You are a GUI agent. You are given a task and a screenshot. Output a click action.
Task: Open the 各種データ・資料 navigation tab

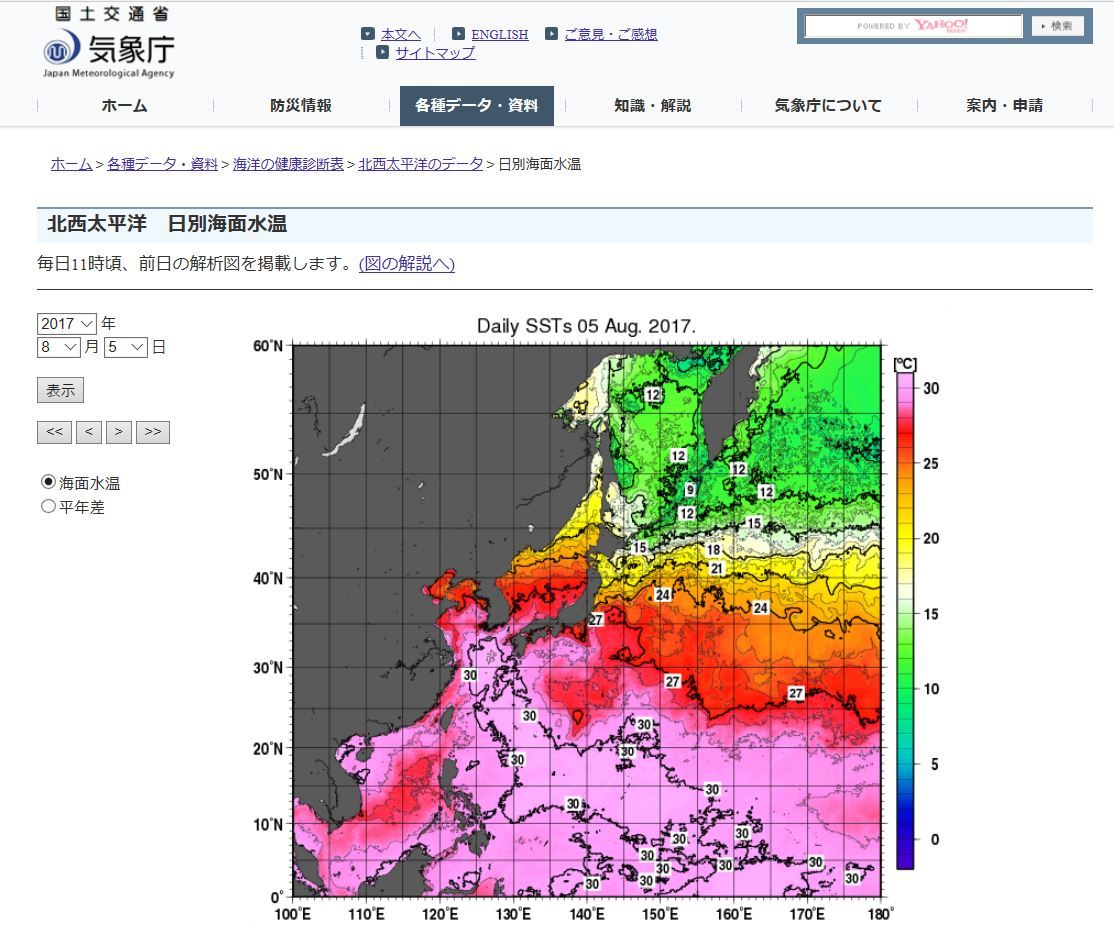(477, 106)
